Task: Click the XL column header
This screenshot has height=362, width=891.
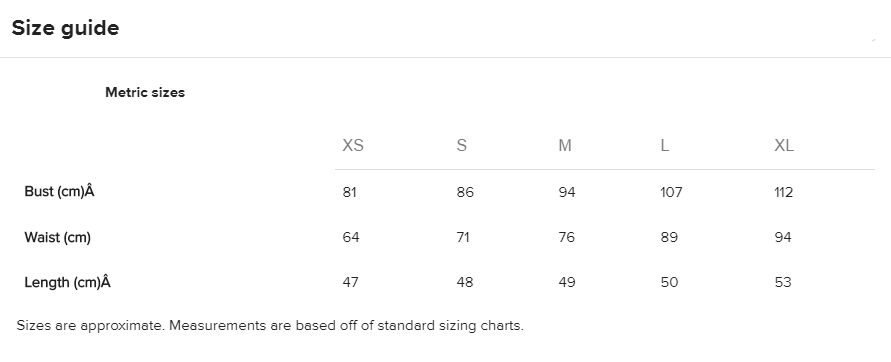Action: click(784, 145)
